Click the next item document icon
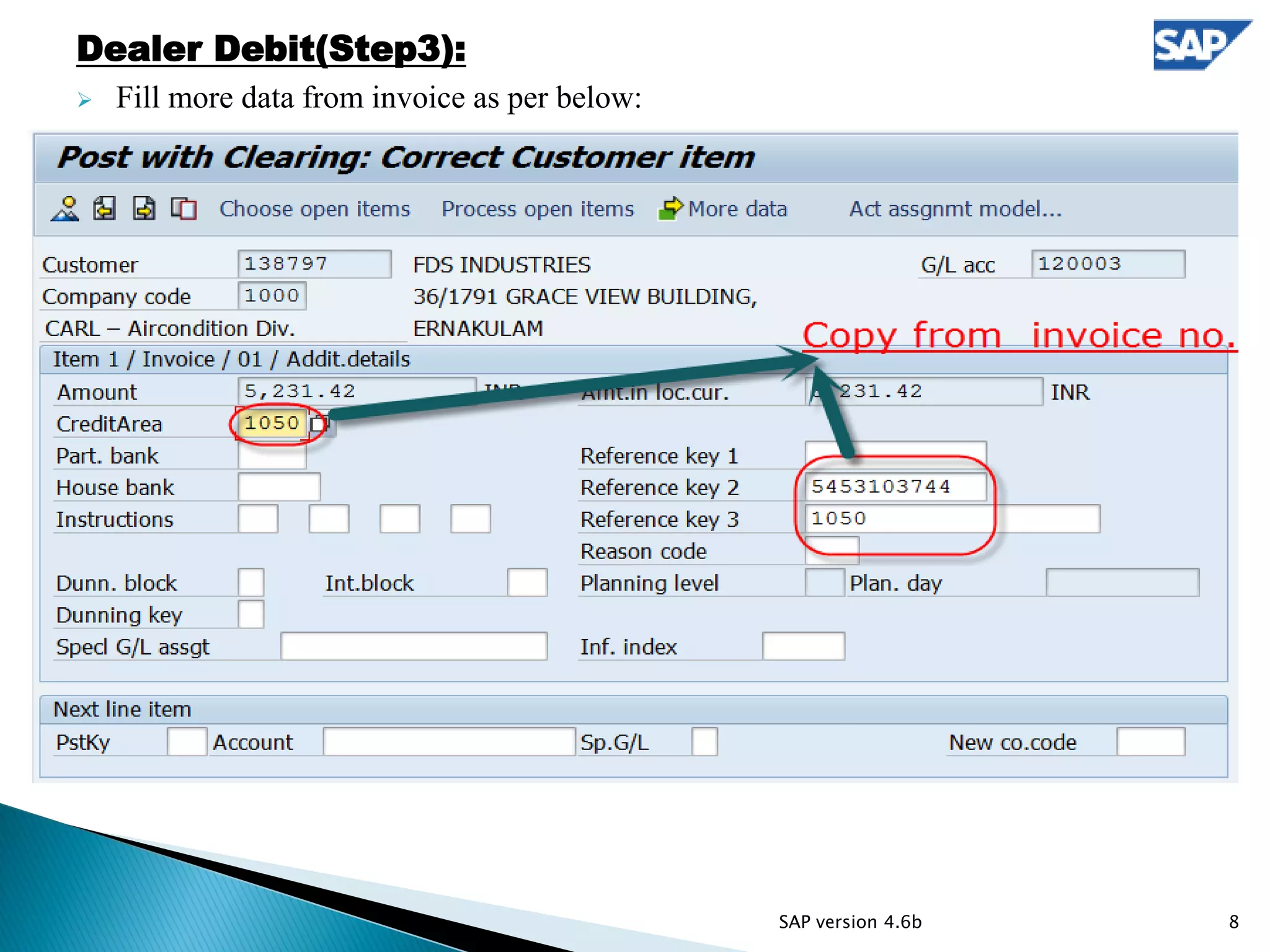 pyautogui.click(x=144, y=209)
